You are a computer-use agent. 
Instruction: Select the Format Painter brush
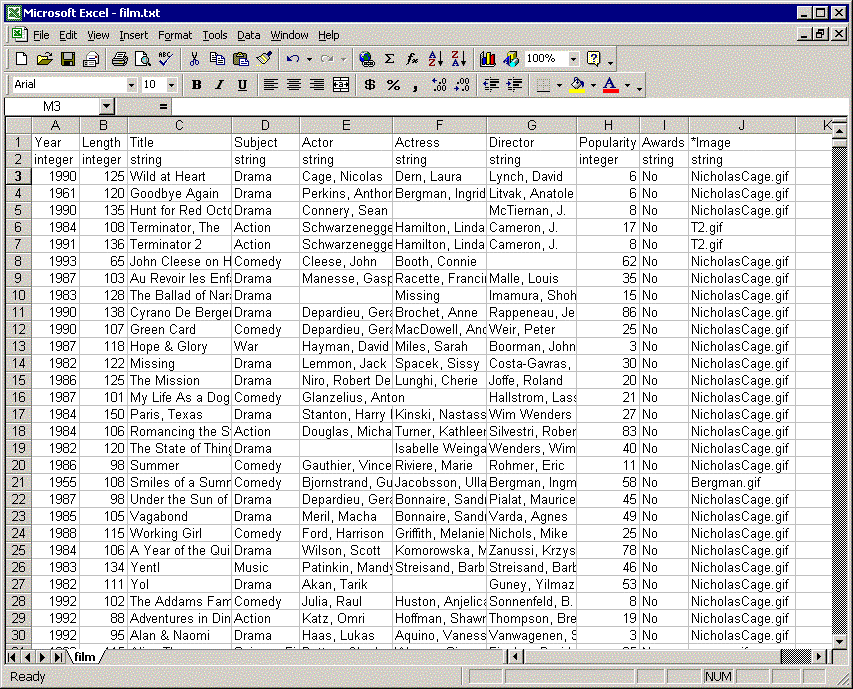pos(264,59)
